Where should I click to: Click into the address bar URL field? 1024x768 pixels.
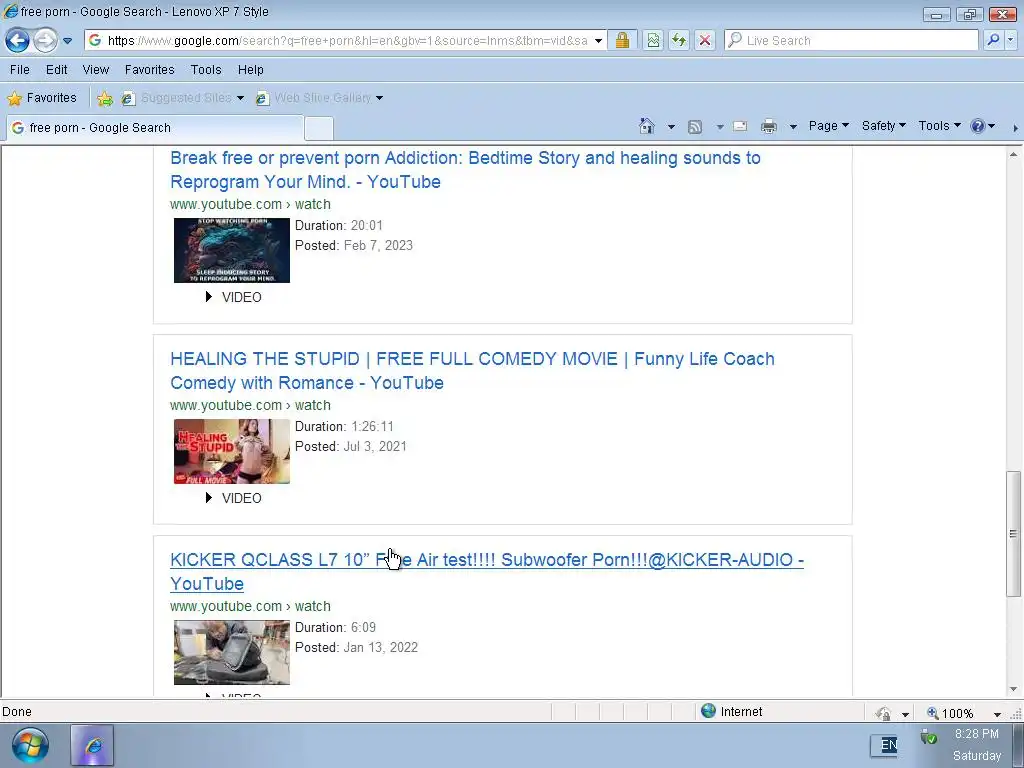tap(347, 40)
